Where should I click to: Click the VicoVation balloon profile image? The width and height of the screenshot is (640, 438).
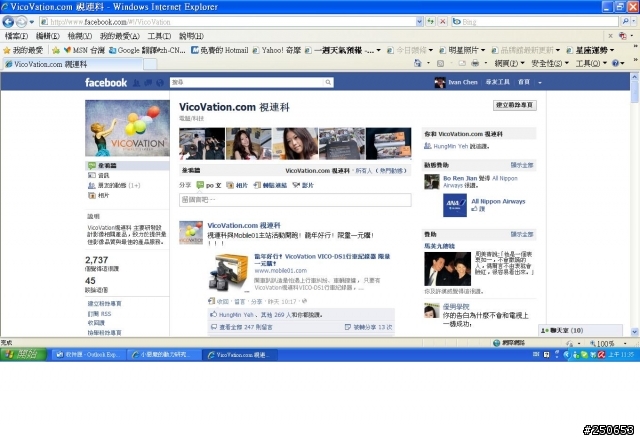pos(127,128)
